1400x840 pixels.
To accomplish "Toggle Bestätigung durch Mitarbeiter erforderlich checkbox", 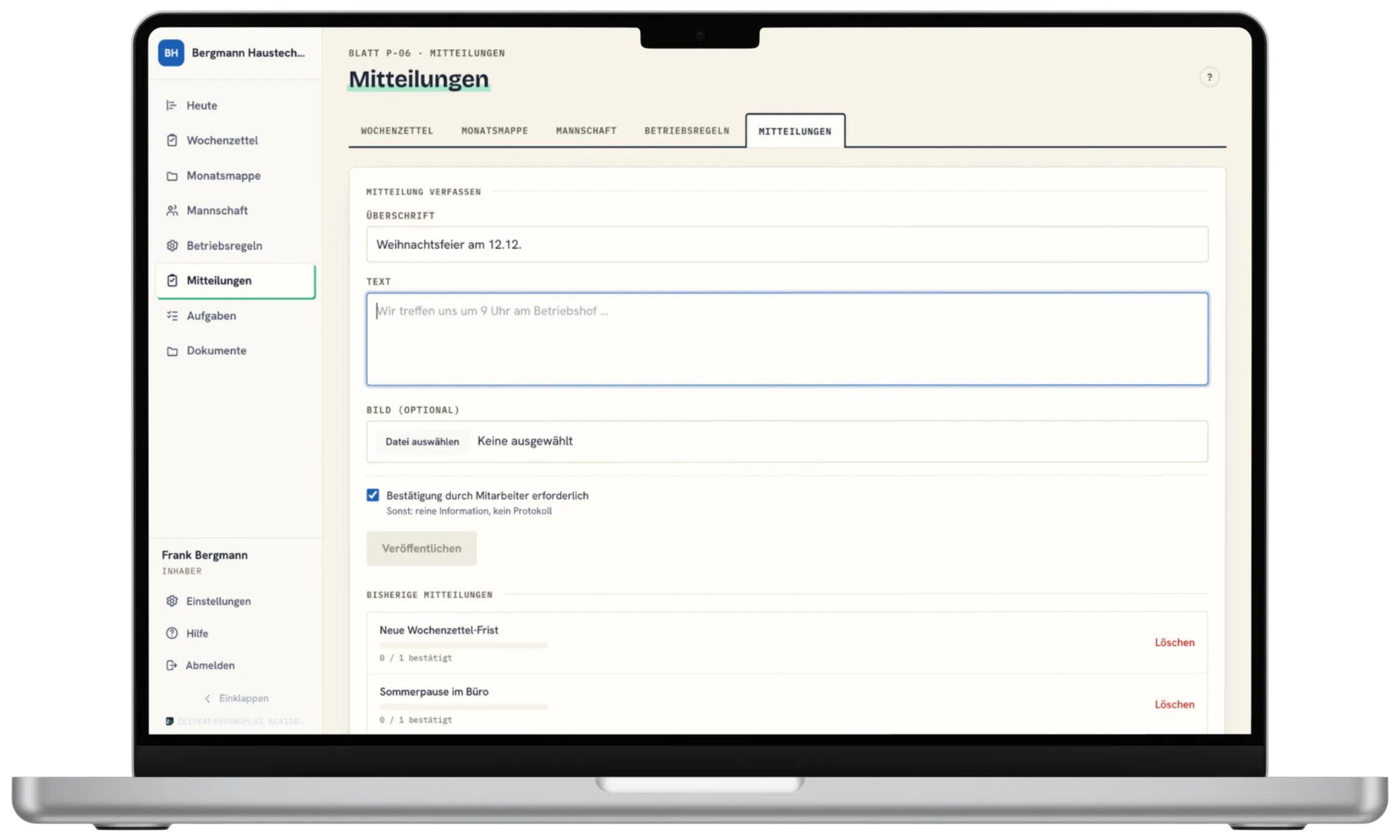I will click(373, 495).
